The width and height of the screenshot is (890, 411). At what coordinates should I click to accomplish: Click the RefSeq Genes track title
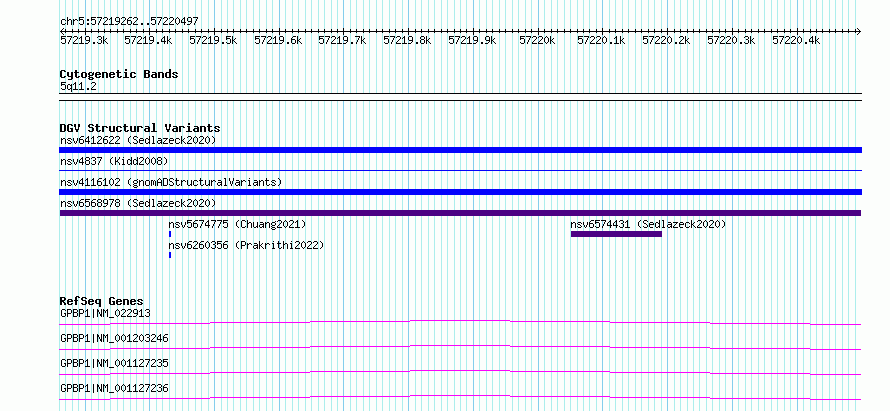[102, 301]
